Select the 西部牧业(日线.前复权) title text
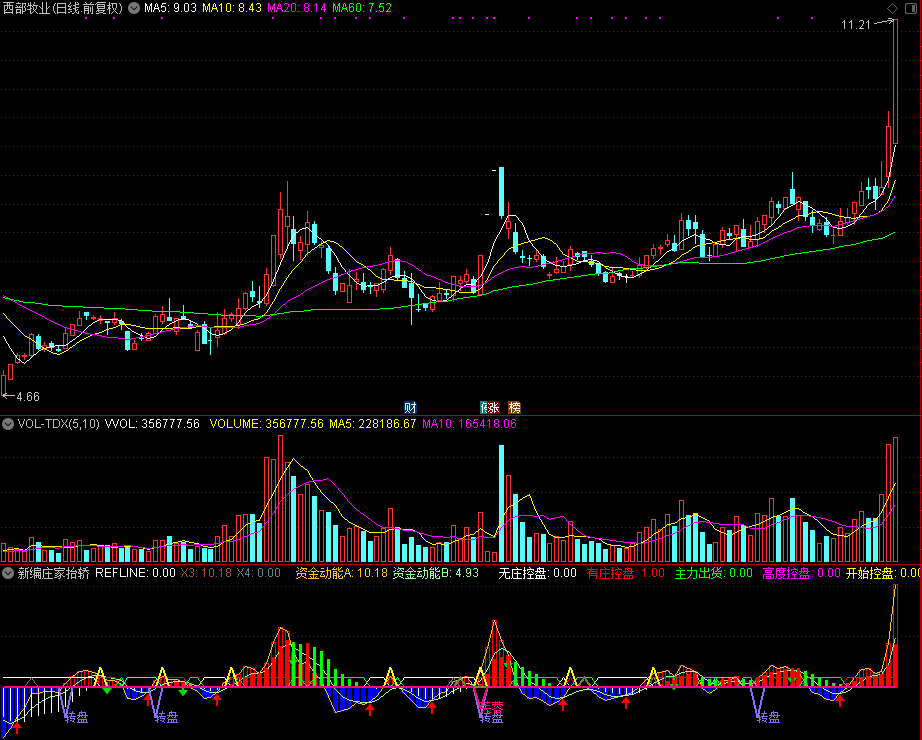The image size is (922, 740). 63,8
